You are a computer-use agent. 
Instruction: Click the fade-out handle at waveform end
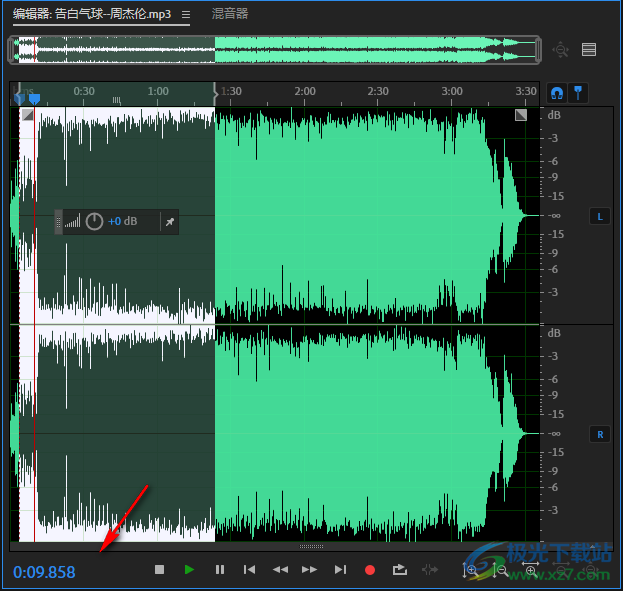(x=521, y=115)
